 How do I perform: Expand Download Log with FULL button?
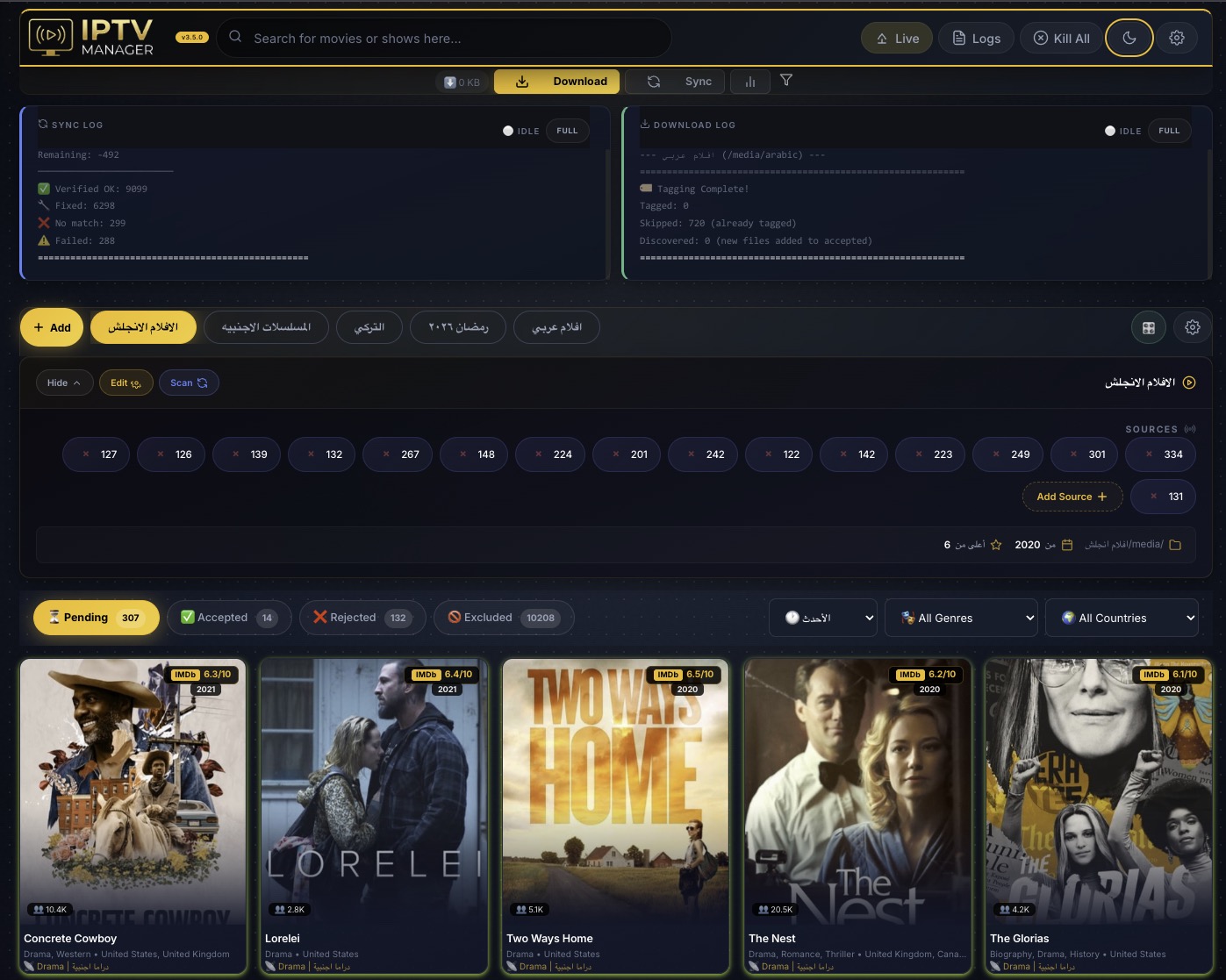(1170, 131)
